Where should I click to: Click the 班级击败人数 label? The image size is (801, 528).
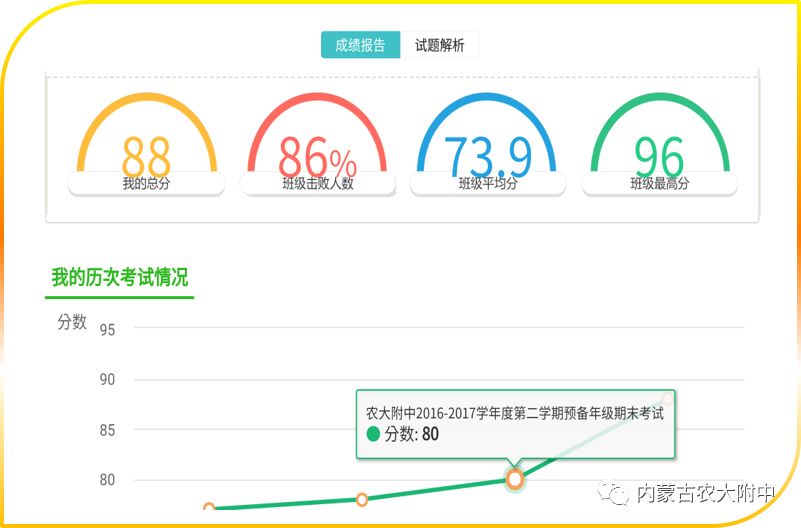pyautogui.click(x=318, y=184)
